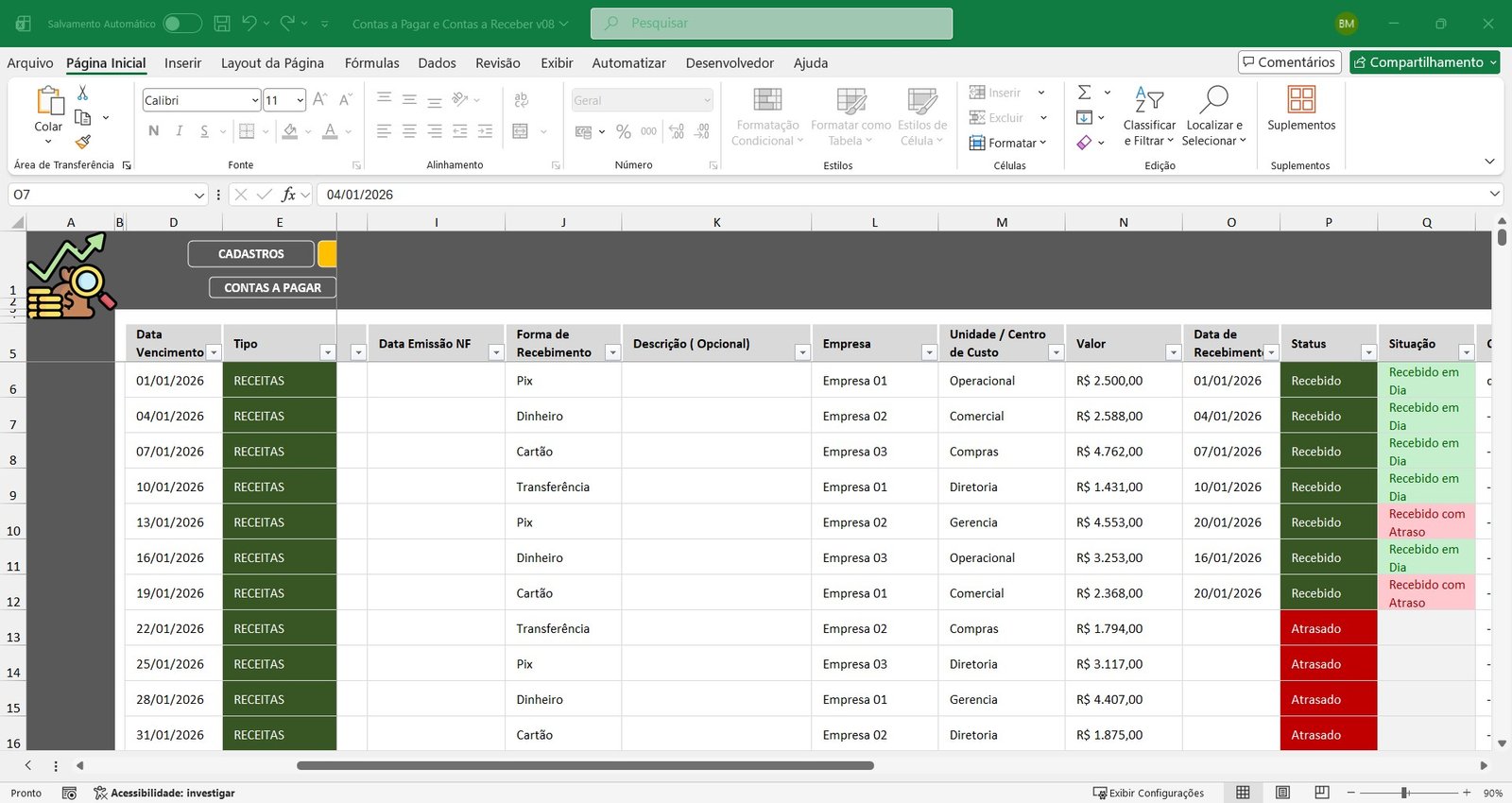Screen dimensions: 1512x803
Task: Click the zoom slider in status bar
Action: tap(1405, 793)
